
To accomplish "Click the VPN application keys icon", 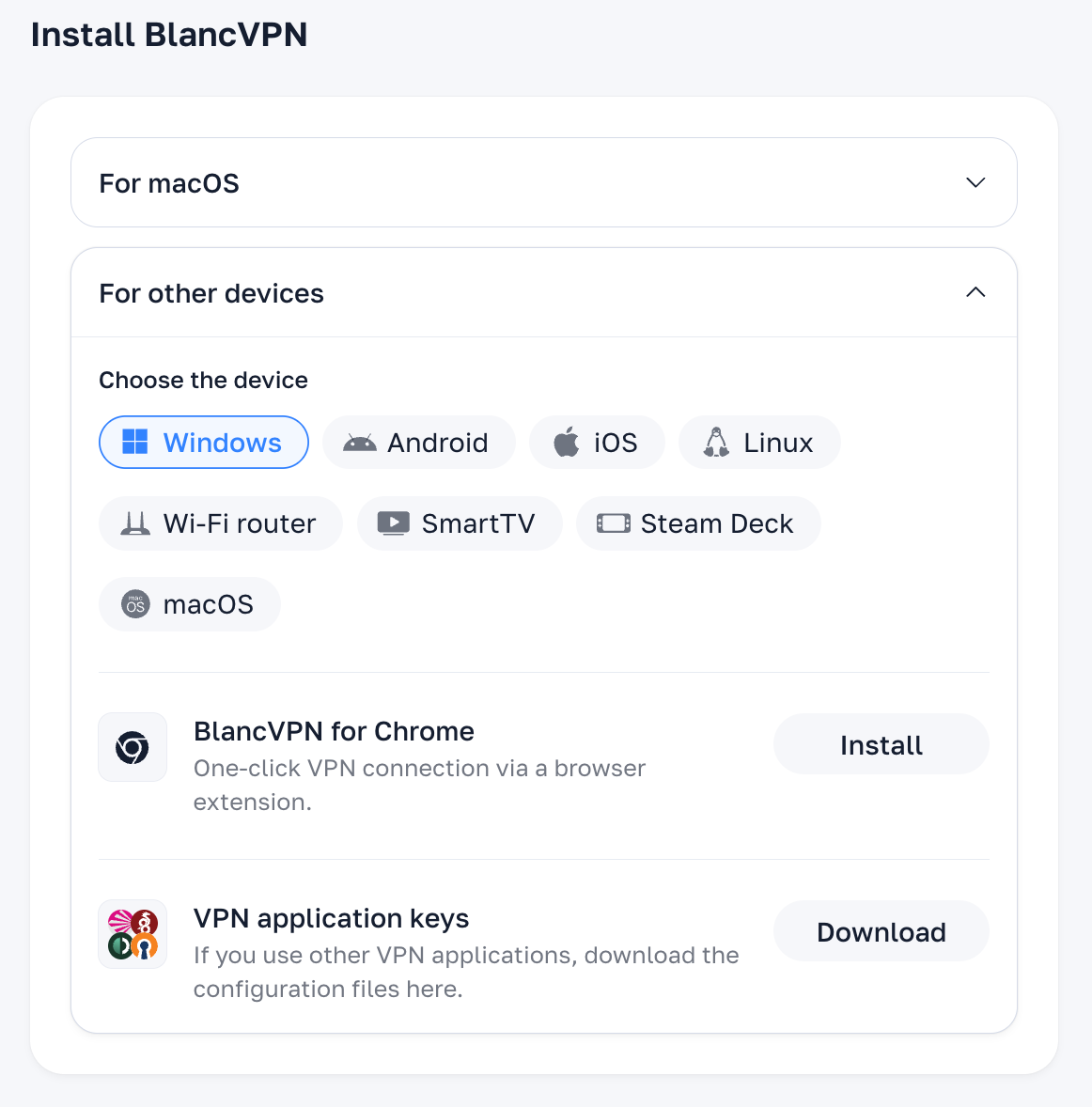I will pos(133,934).
